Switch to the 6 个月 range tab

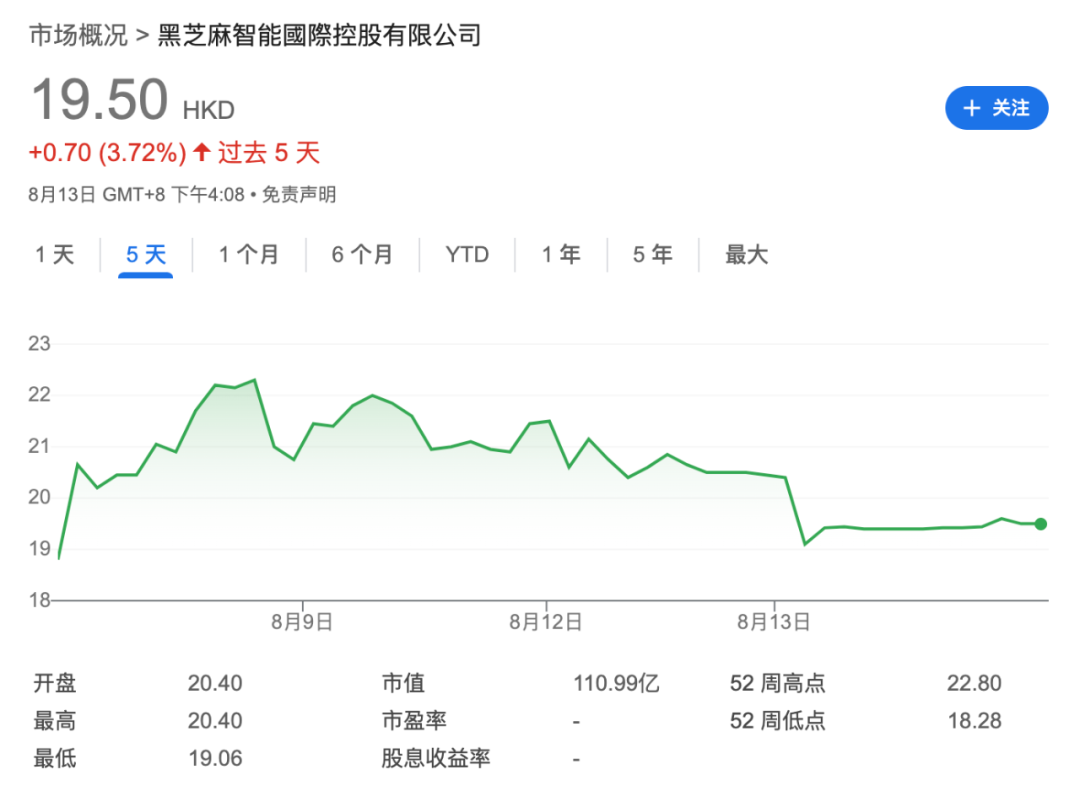coord(362,255)
